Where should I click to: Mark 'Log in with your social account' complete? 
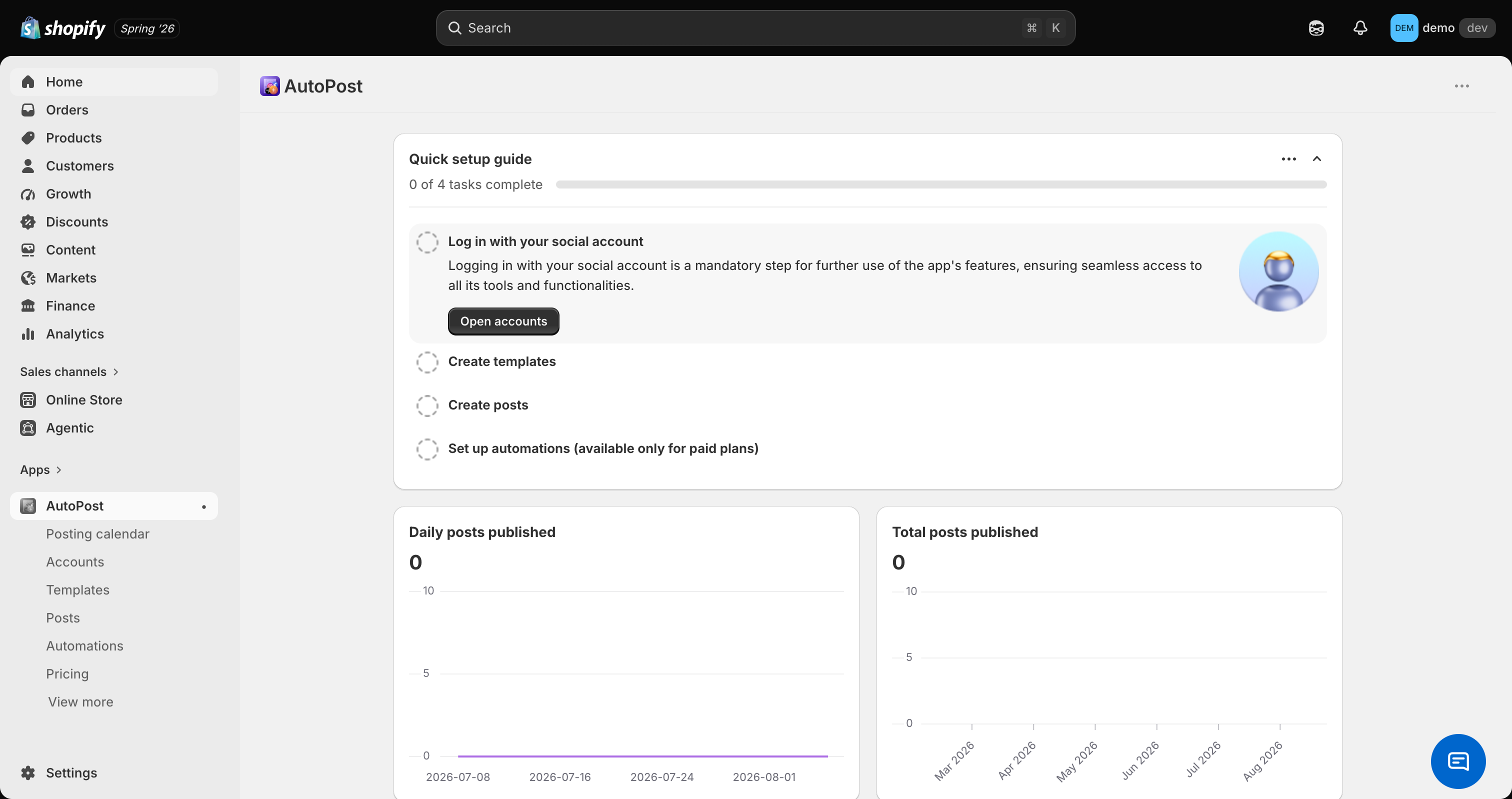click(427, 242)
